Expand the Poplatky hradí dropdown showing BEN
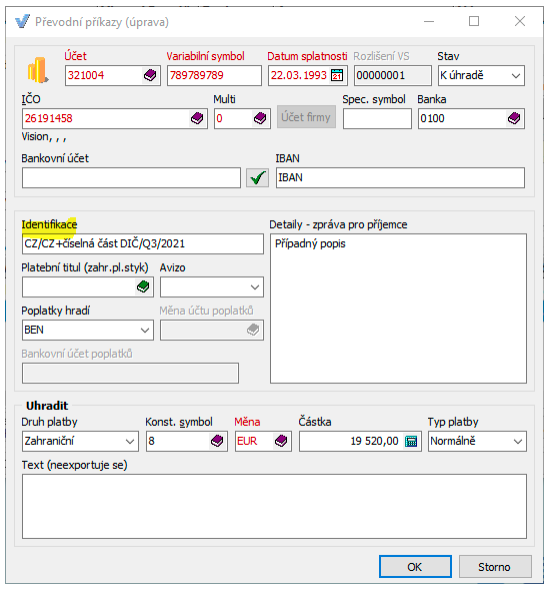 click(88, 330)
